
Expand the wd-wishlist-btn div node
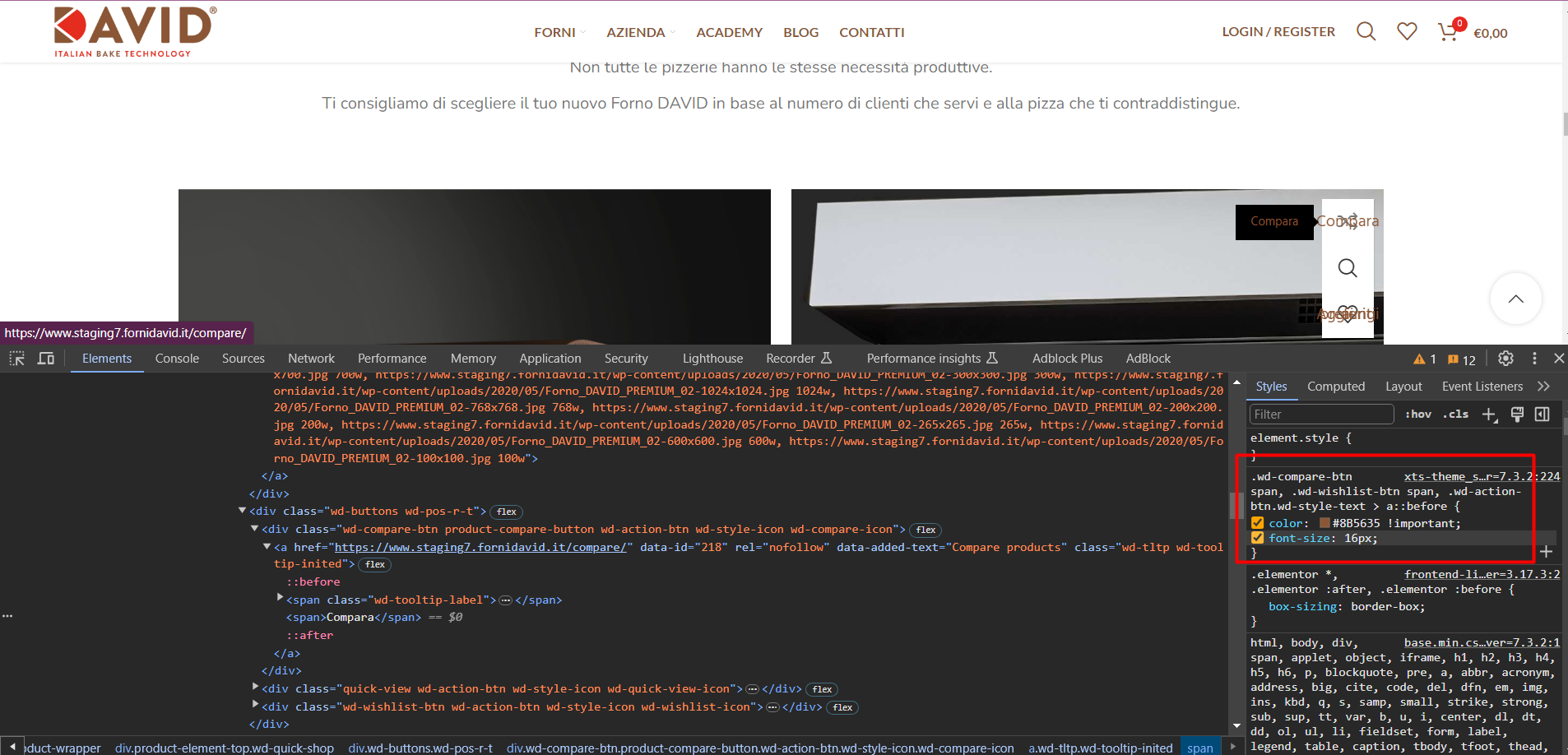(x=255, y=705)
